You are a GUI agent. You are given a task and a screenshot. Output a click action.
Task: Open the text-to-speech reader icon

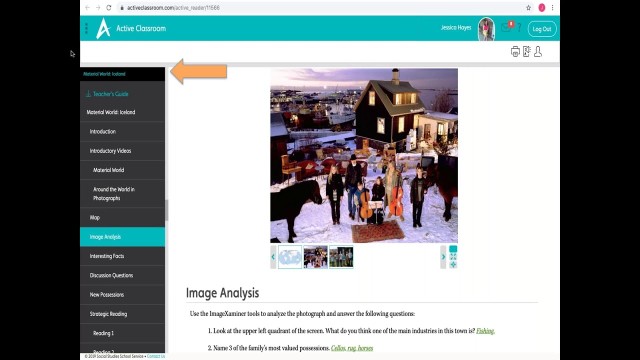pos(527,51)
